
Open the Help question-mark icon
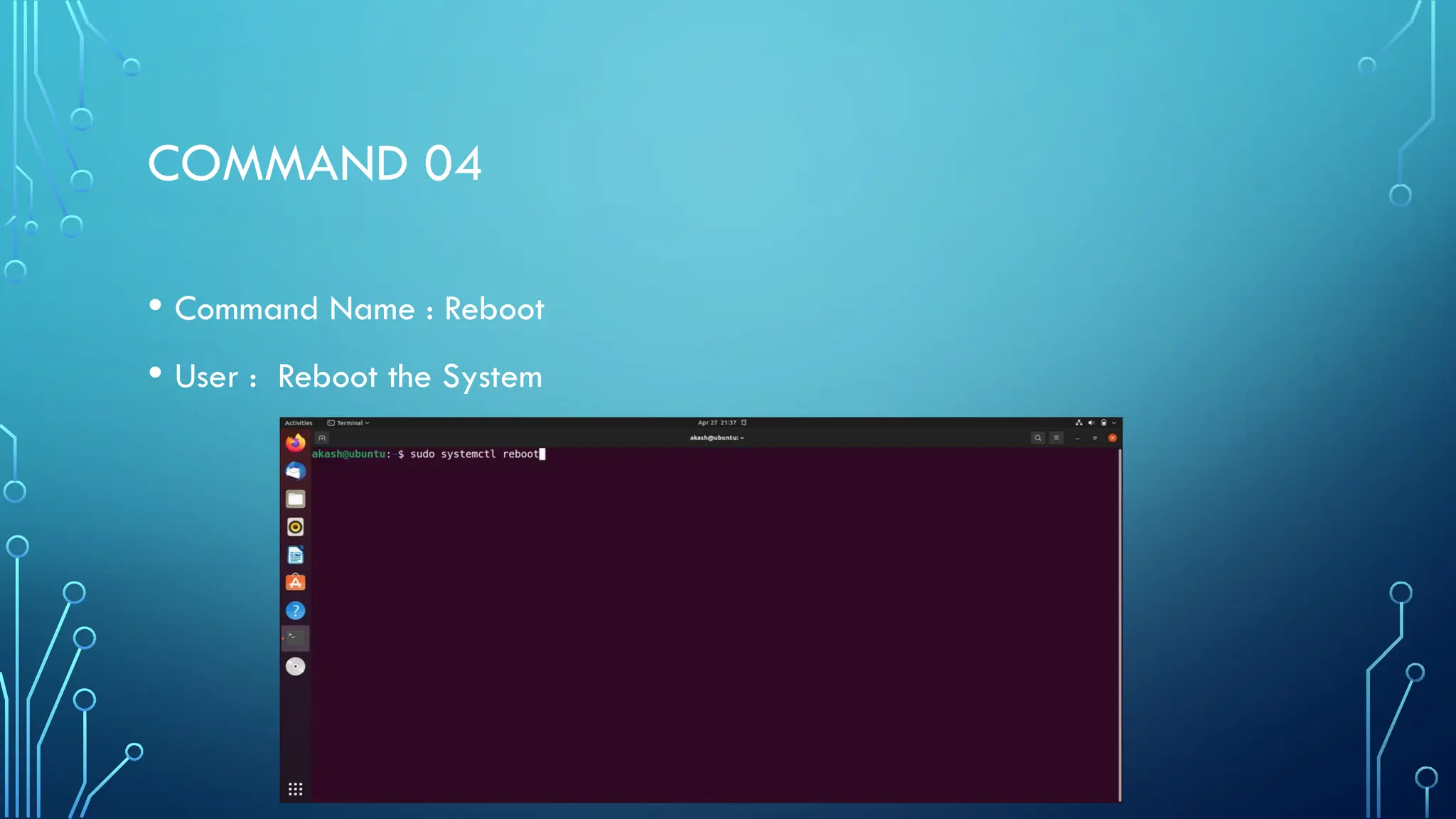295,611
